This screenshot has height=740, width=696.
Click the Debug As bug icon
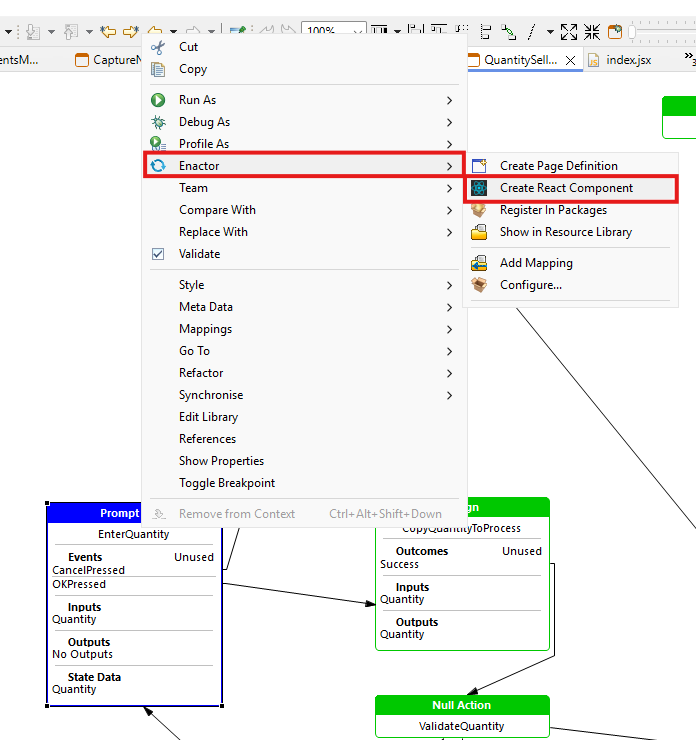pyautogui.click(x=157, y=122)
